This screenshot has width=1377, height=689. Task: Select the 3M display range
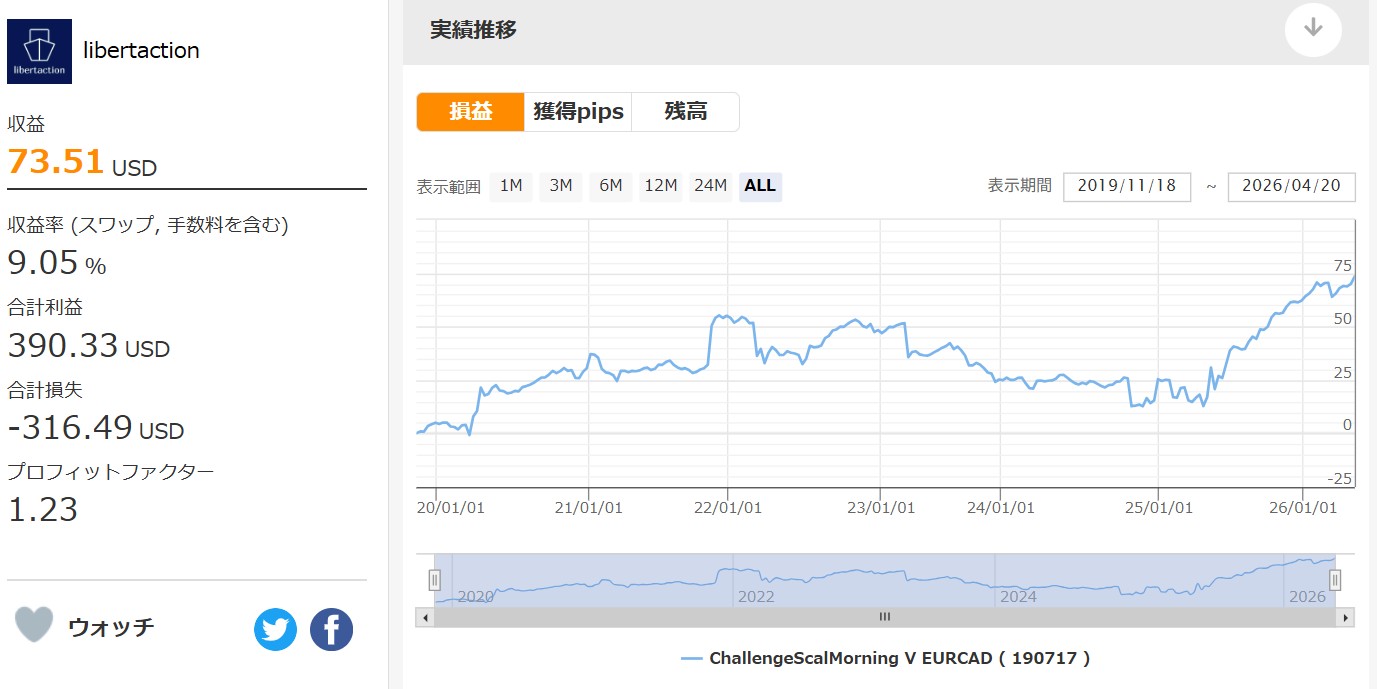click(561, 186)
